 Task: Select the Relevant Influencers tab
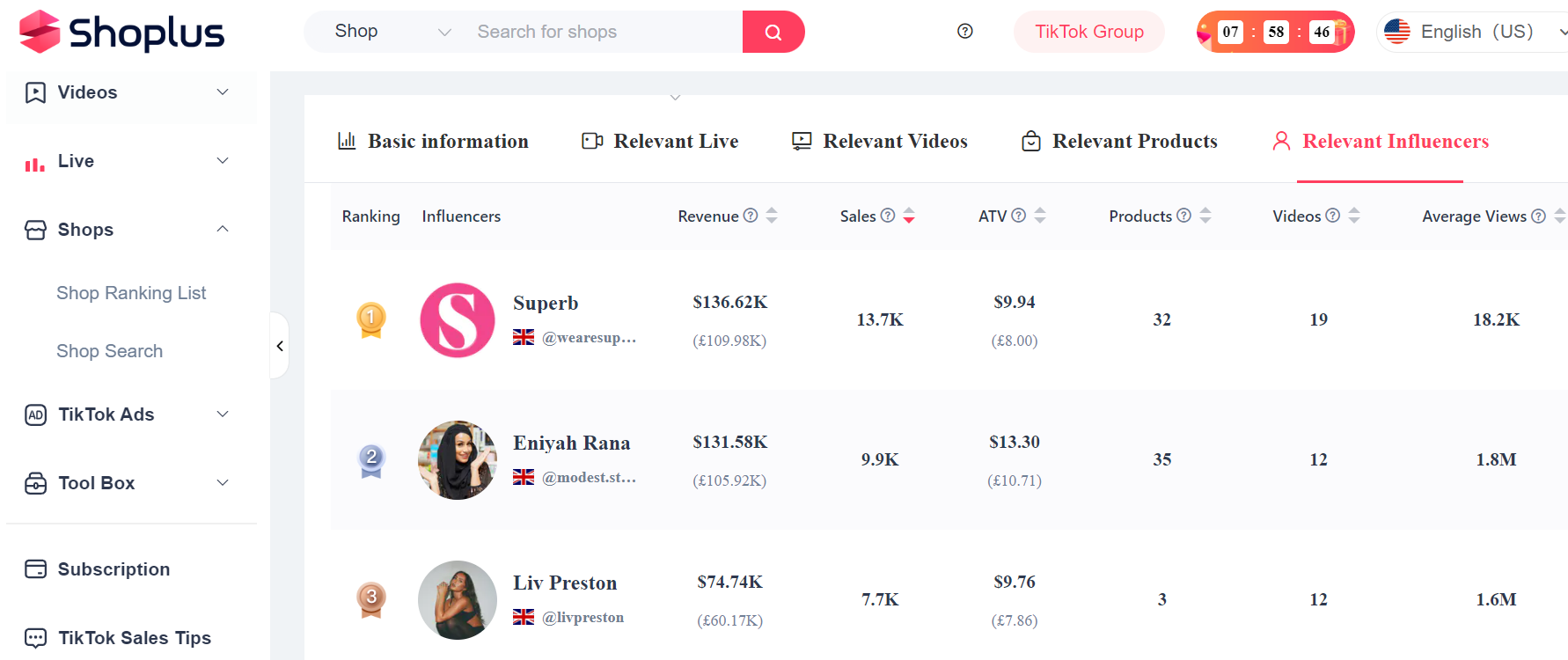[1380, 141]
